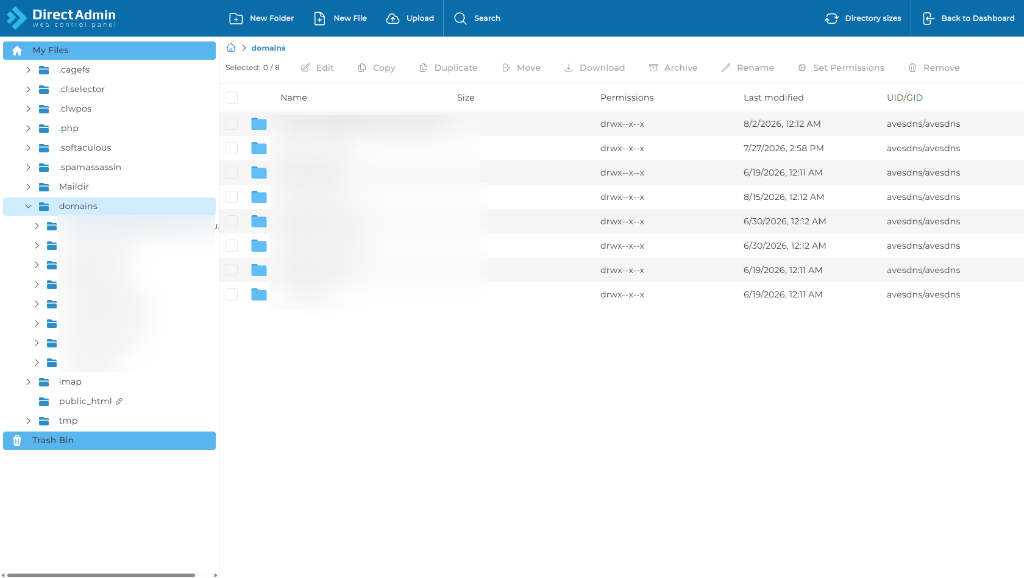Click the New Folder text
This screenshot has width=1024, height=578.
272,18
